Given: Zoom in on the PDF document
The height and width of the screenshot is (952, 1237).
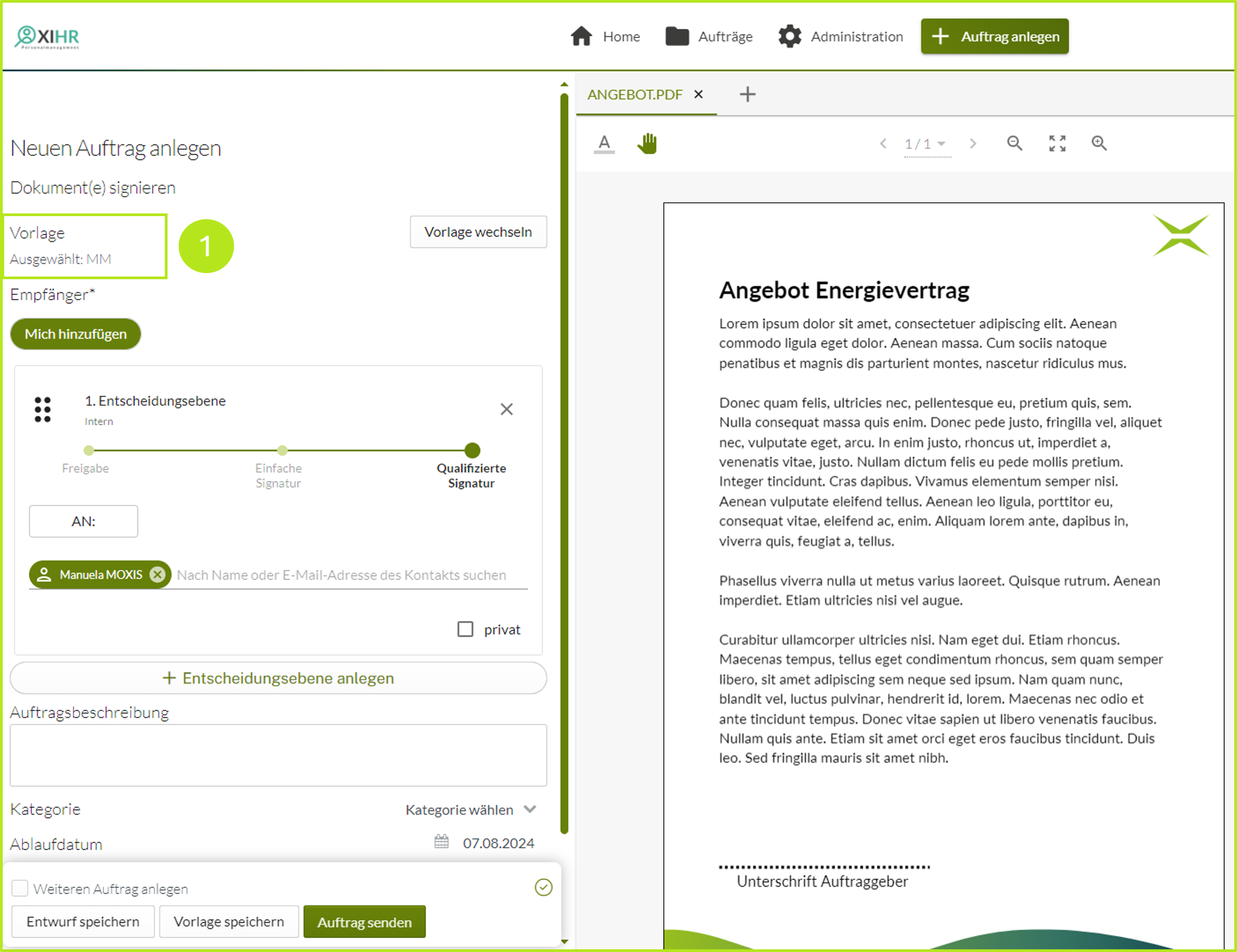Looking at the screenshot, I should pyautogui.click(x=1099, y=143).
